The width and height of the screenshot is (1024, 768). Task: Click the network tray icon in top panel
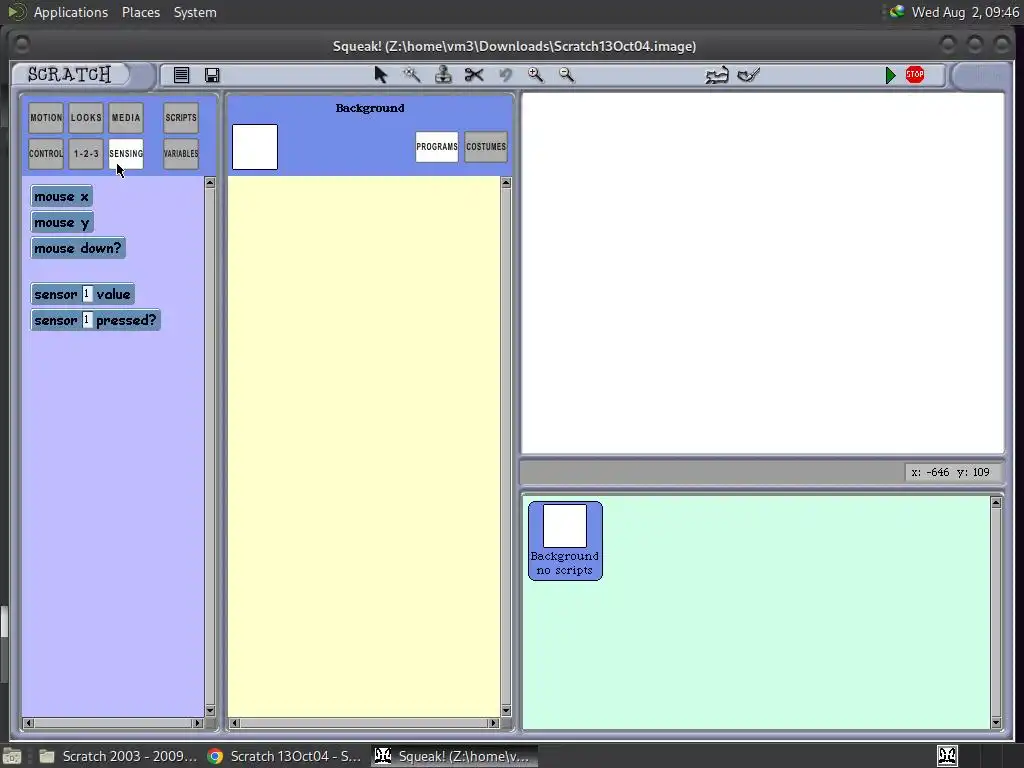(897, 12)
